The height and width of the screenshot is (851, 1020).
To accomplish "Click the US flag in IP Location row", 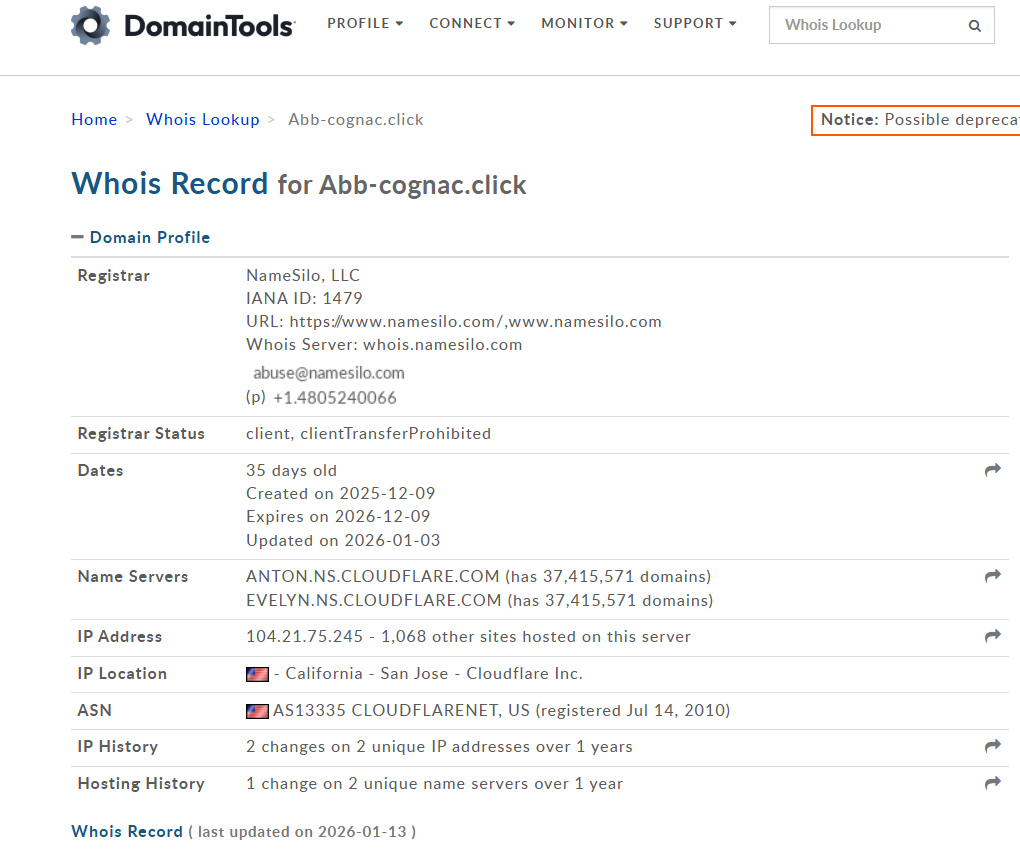I will 257,674.
